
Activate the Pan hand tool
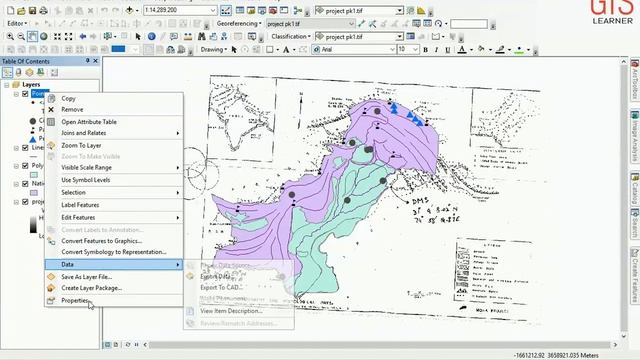click(x=32, y=37)
